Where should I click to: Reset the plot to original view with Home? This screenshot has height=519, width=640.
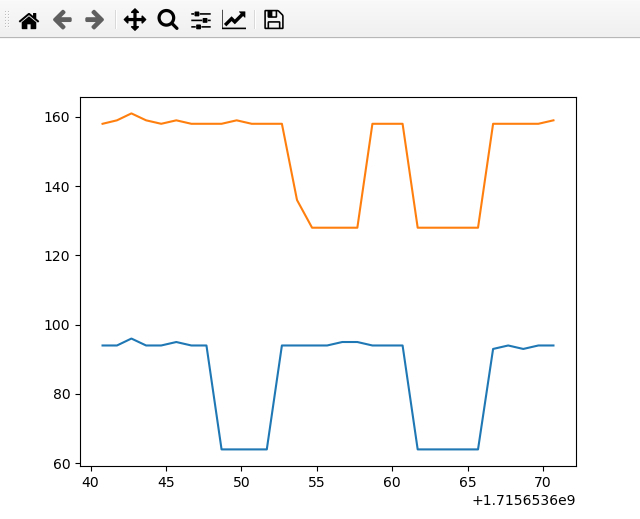[29, 19]
